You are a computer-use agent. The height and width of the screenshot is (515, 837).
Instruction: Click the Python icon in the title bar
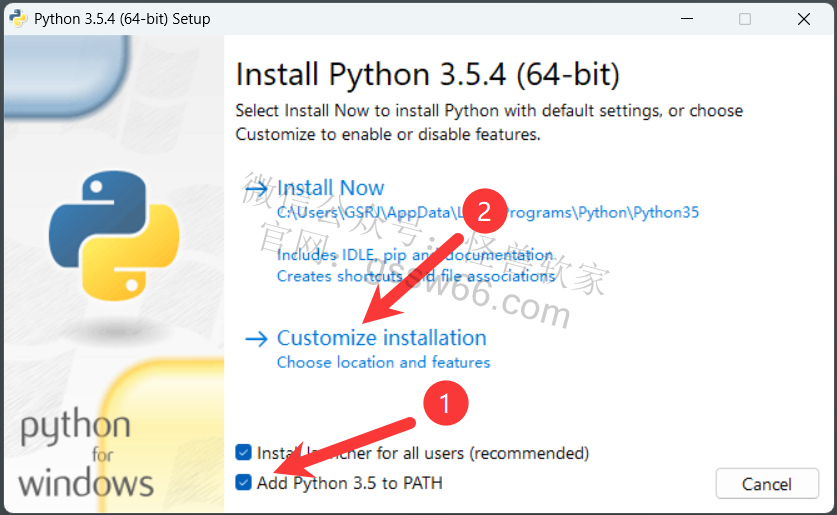click(18, 18)
